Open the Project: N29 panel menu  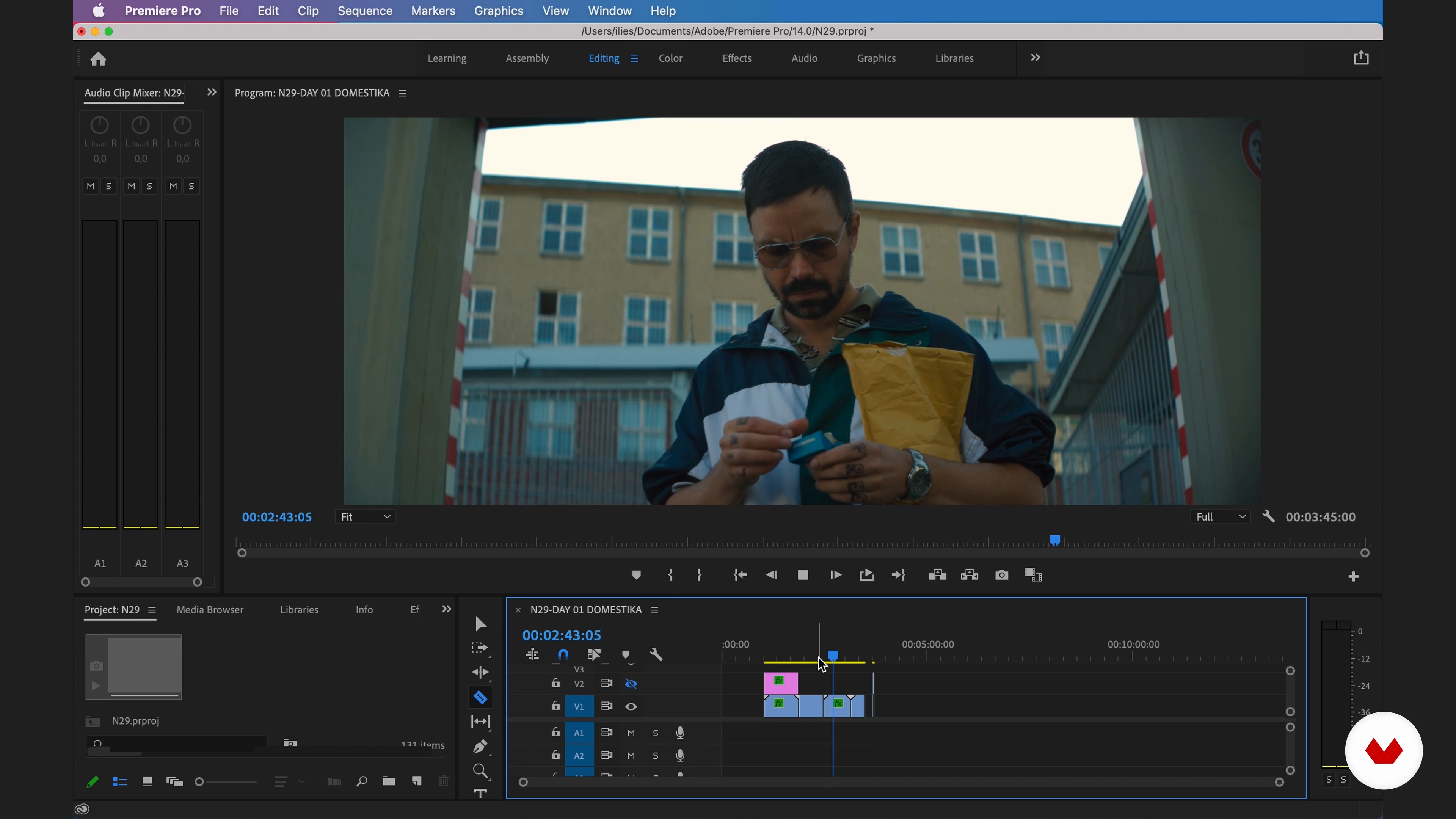pyautogui.click(x=152, y=610)
